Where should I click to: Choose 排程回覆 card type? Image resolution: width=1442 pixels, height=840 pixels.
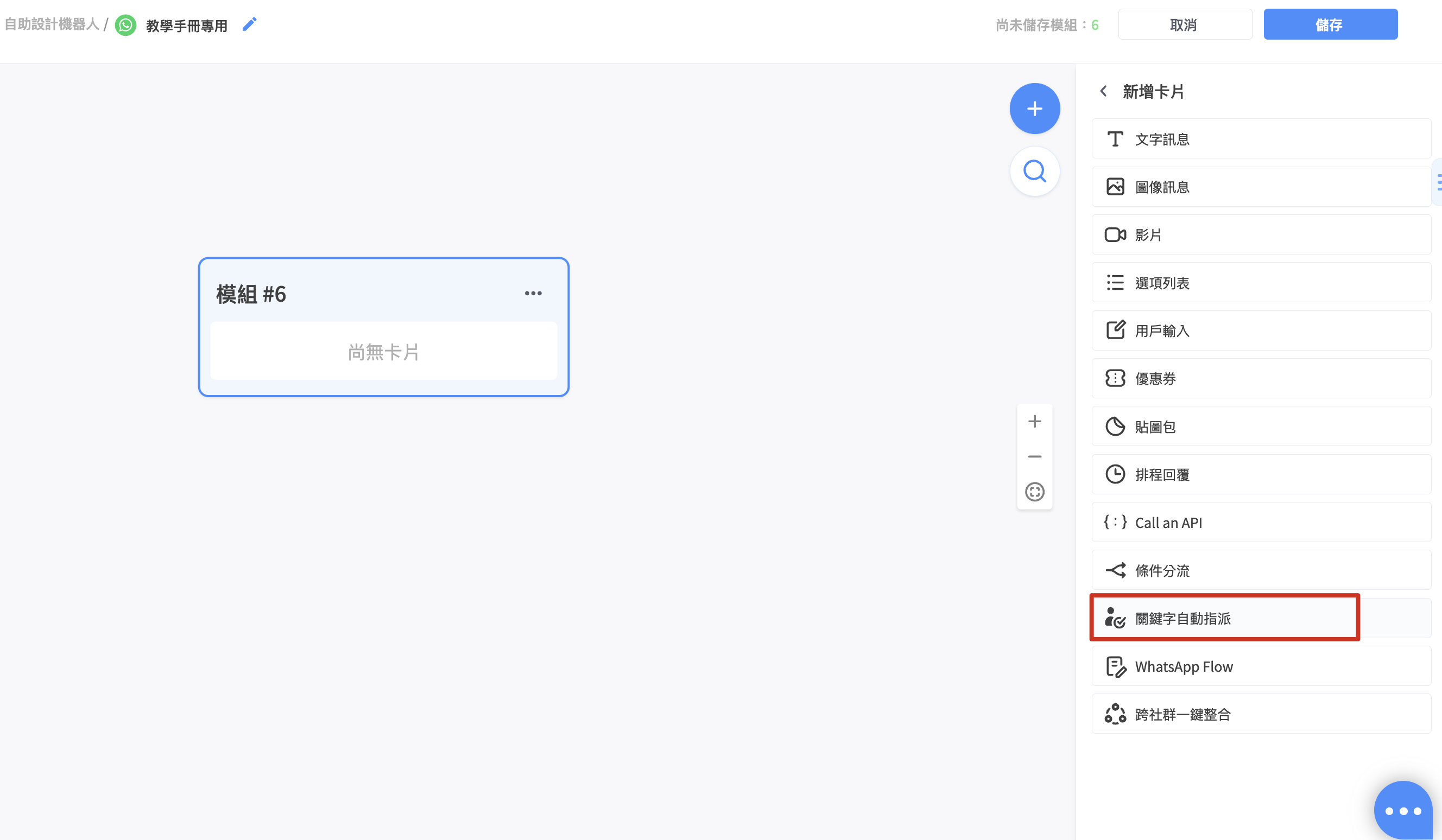pyautogui.click(x=1261, y=475)
